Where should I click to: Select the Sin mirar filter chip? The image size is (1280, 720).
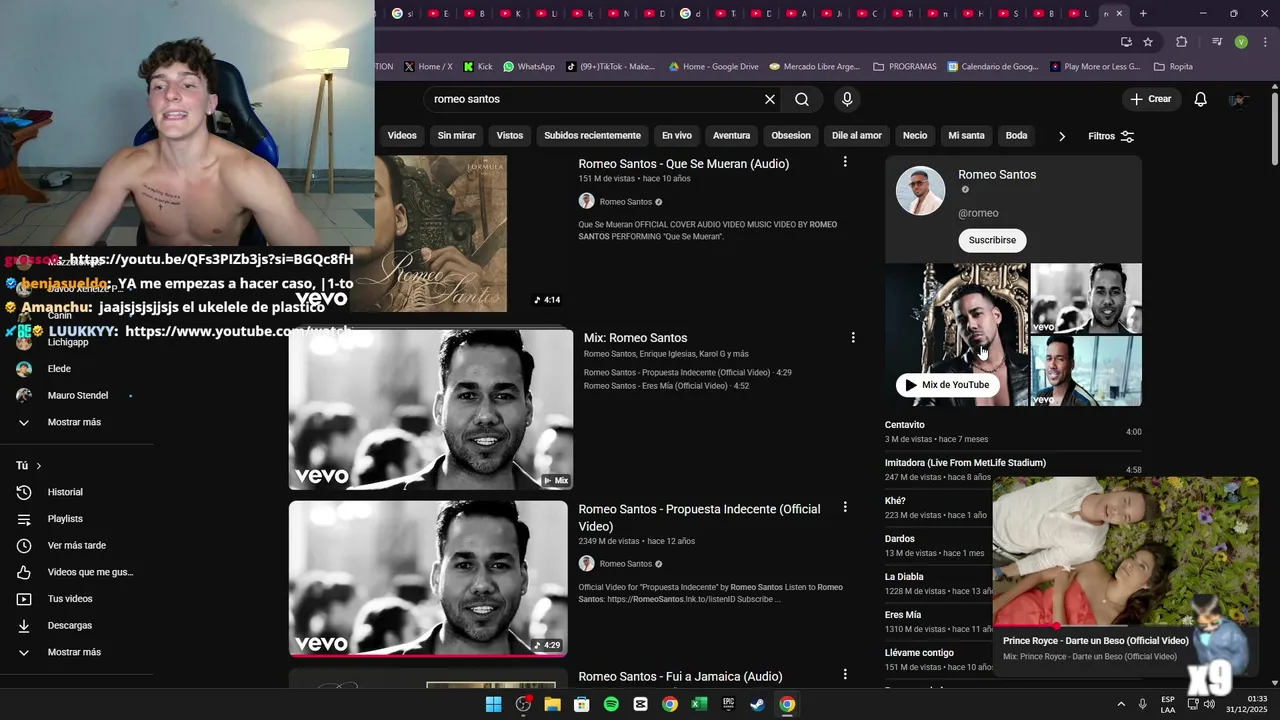[x=456, y=135]
